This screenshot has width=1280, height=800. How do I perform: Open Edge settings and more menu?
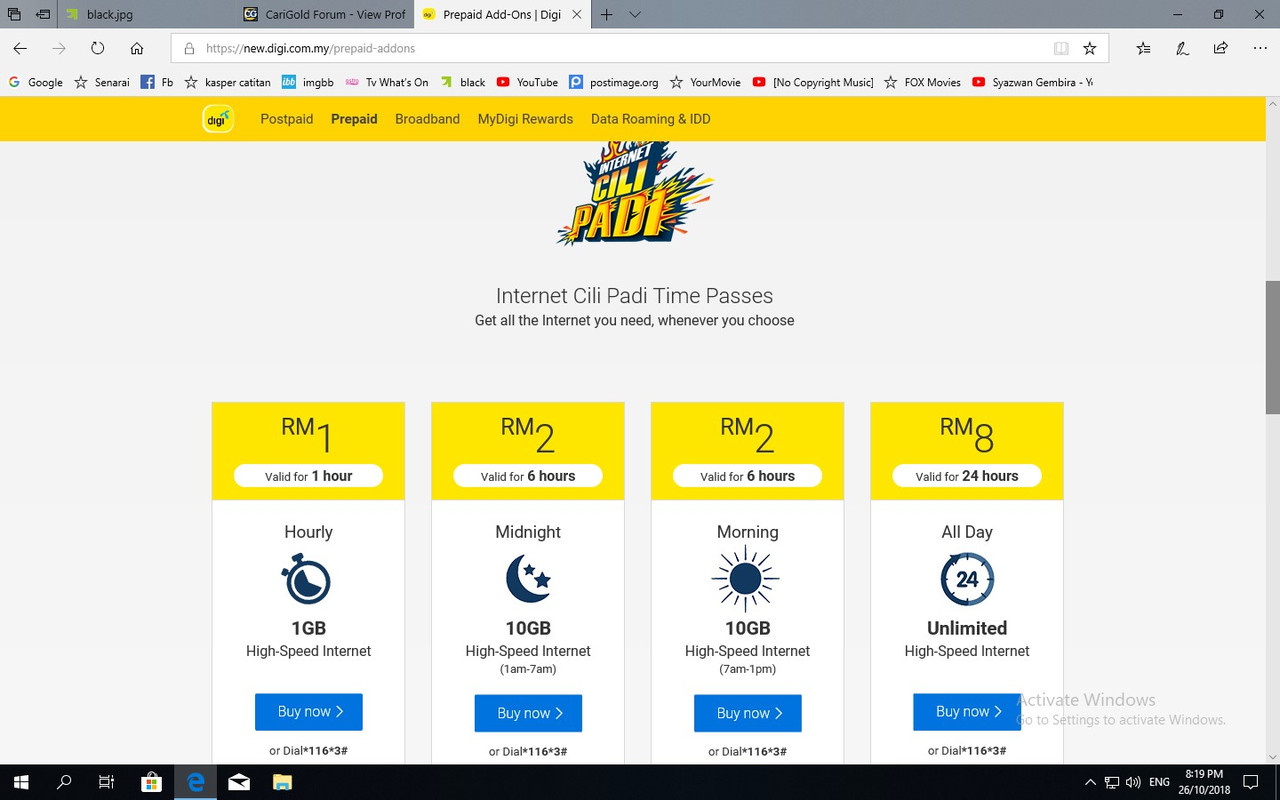(1260, 48)
